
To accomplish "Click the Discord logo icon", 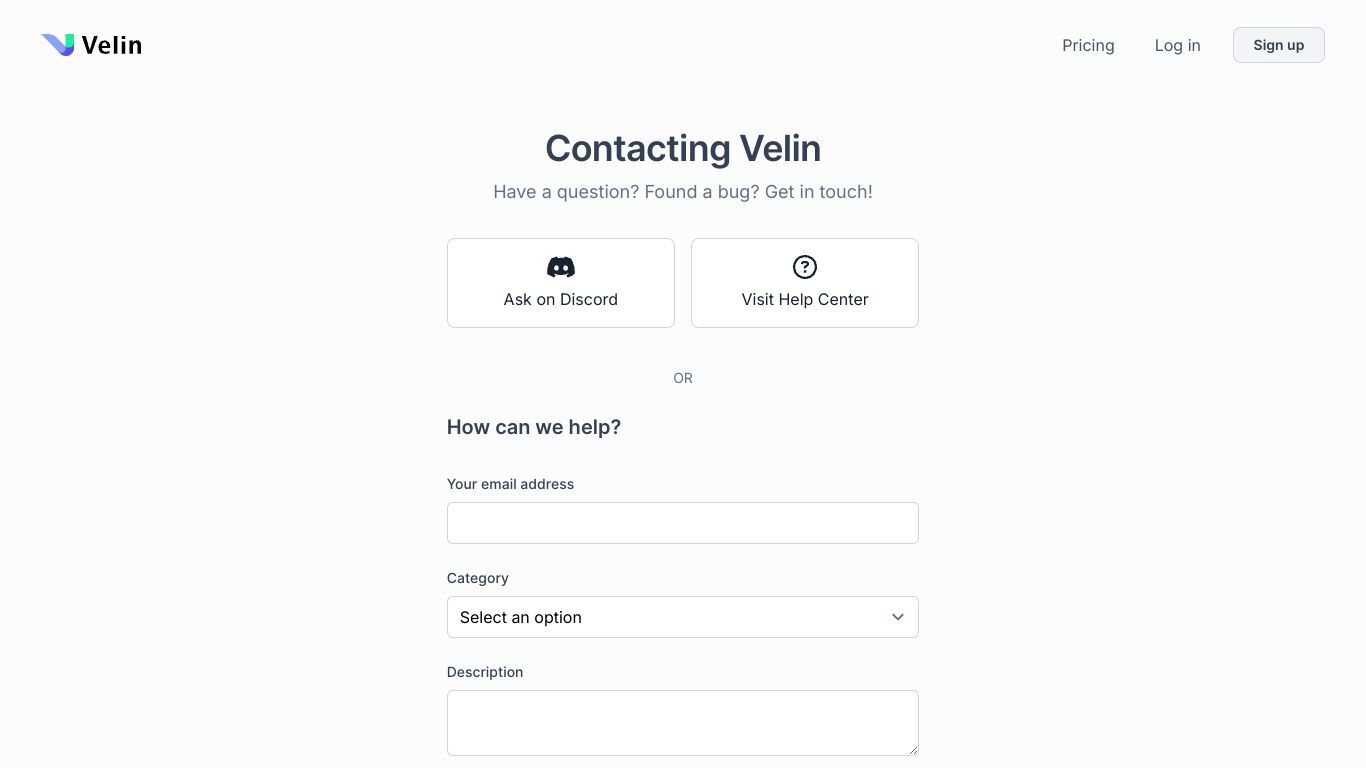I will point(561,267).
